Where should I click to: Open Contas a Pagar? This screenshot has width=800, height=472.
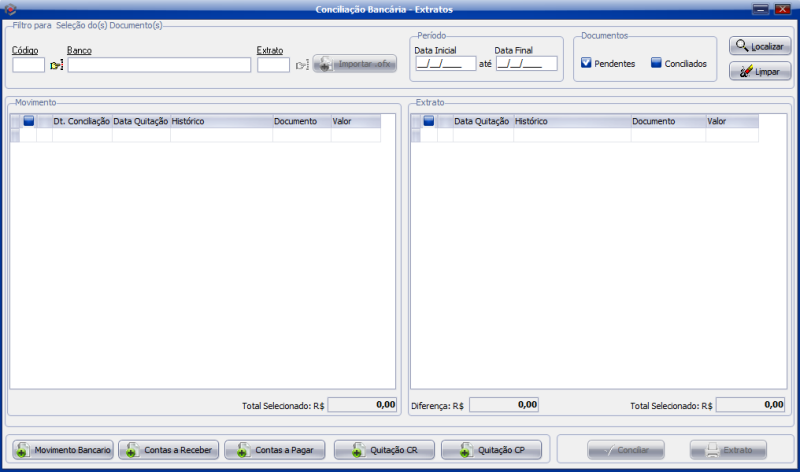pyautogui.click(x=276, y=450)
